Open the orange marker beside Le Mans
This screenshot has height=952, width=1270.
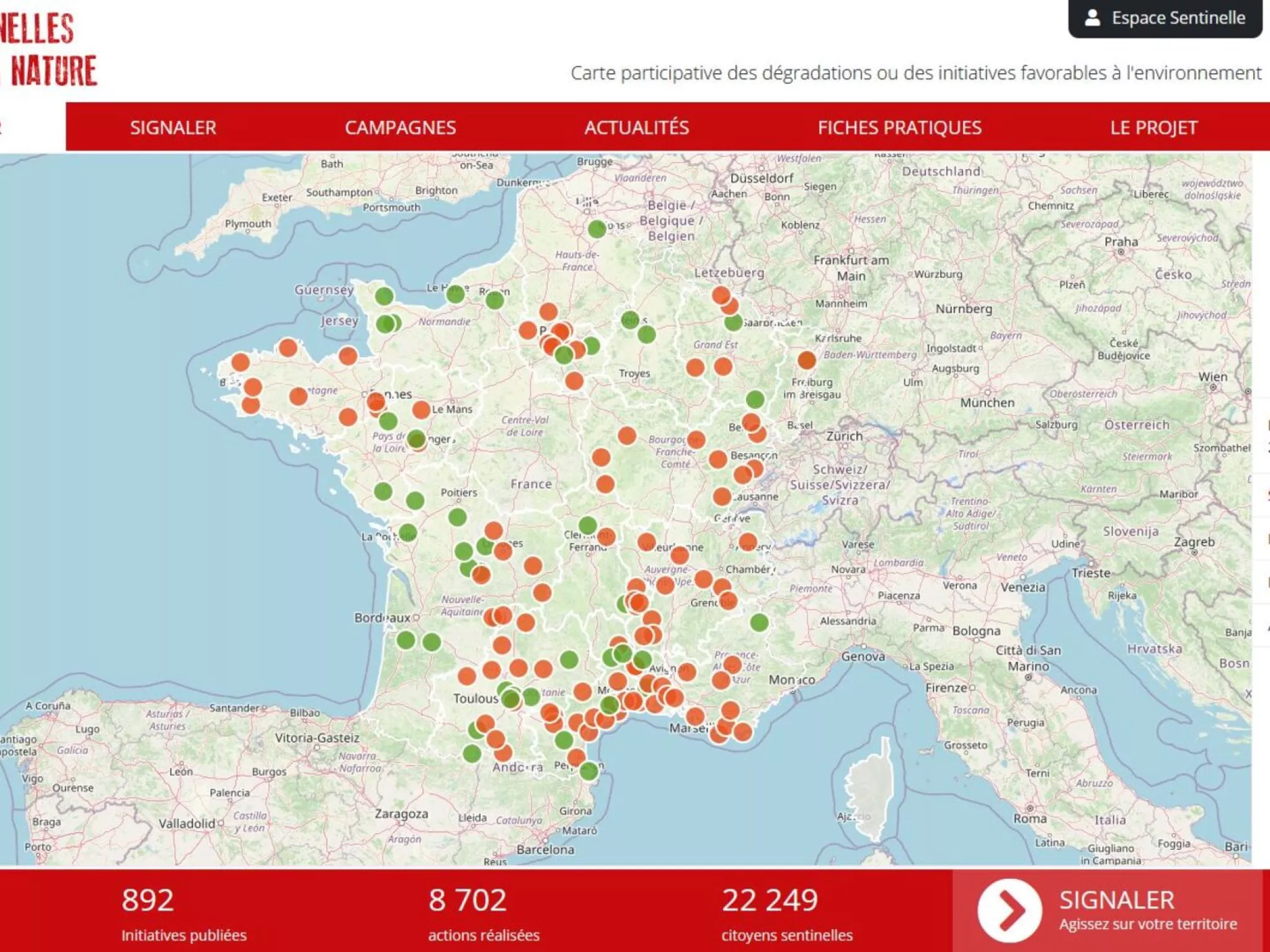pos(422,410)
